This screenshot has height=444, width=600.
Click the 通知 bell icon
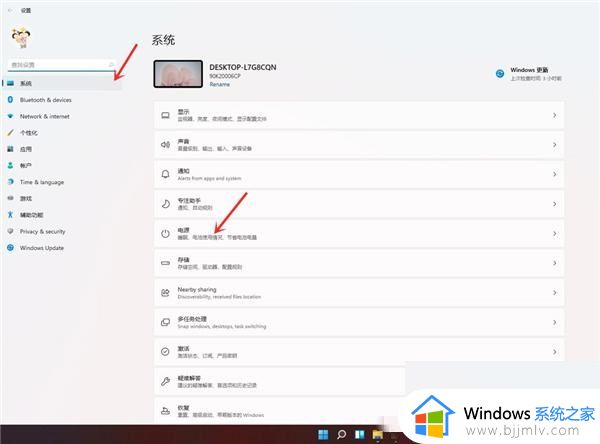coord(165,174)
